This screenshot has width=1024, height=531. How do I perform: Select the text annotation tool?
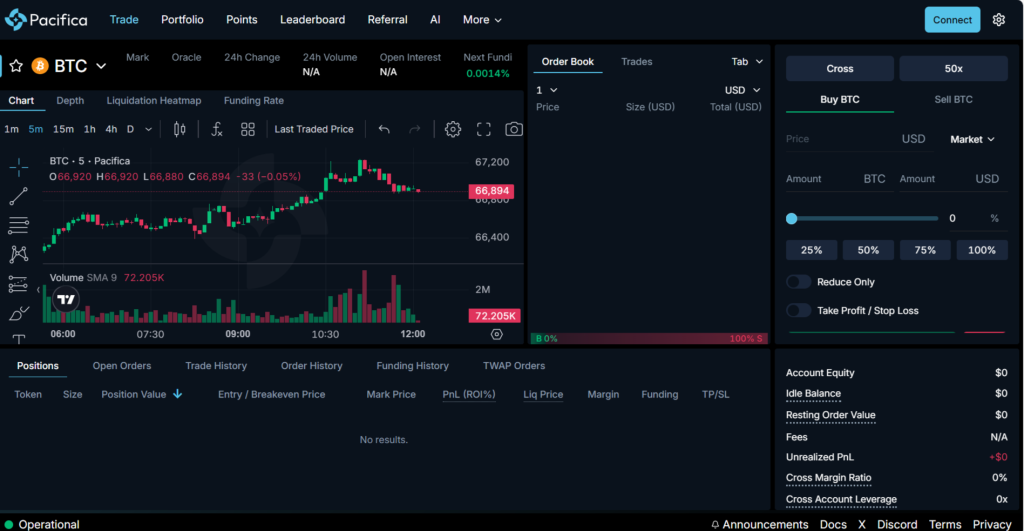pyautogui.click(x=19, y=338)
